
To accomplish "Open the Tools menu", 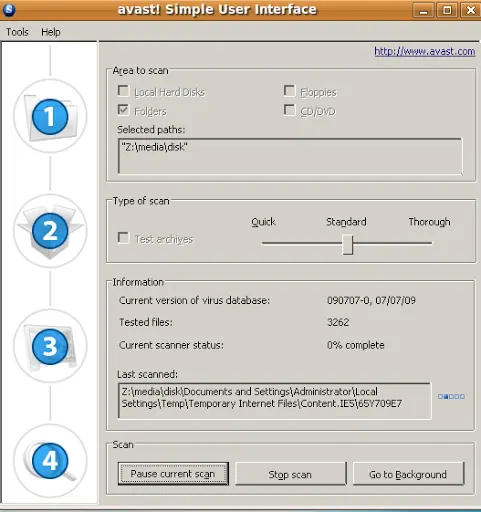I will (17, 32).
